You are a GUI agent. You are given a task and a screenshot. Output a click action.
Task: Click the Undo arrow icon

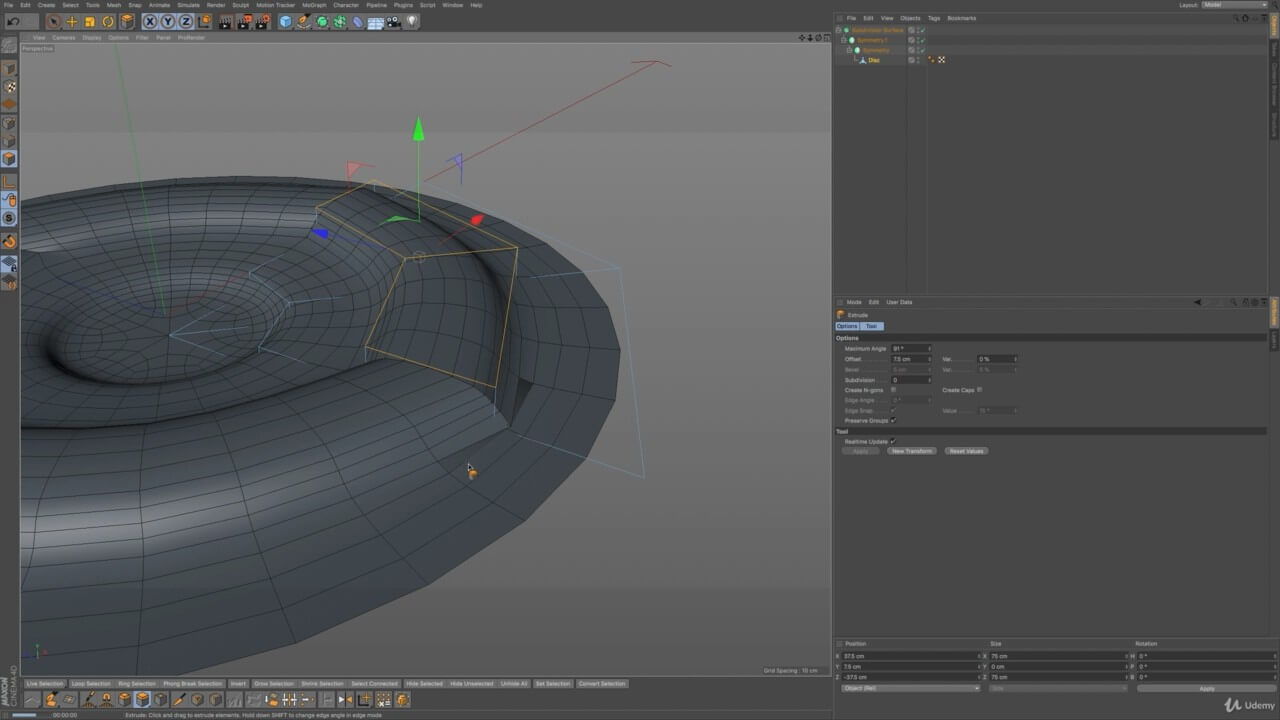pyautogui.click(x=13, y=21)
